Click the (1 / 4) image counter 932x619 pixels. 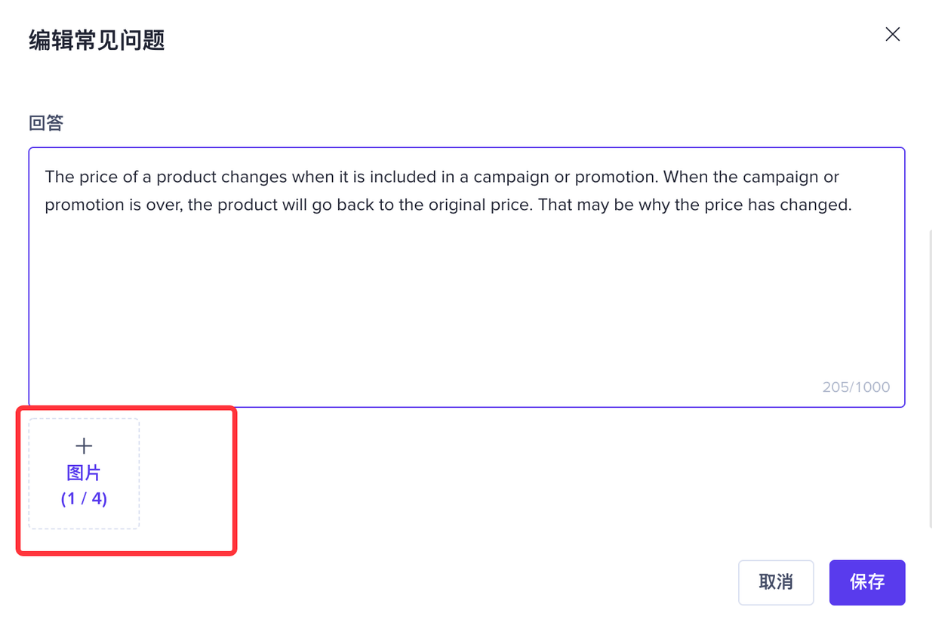point(84,498)
